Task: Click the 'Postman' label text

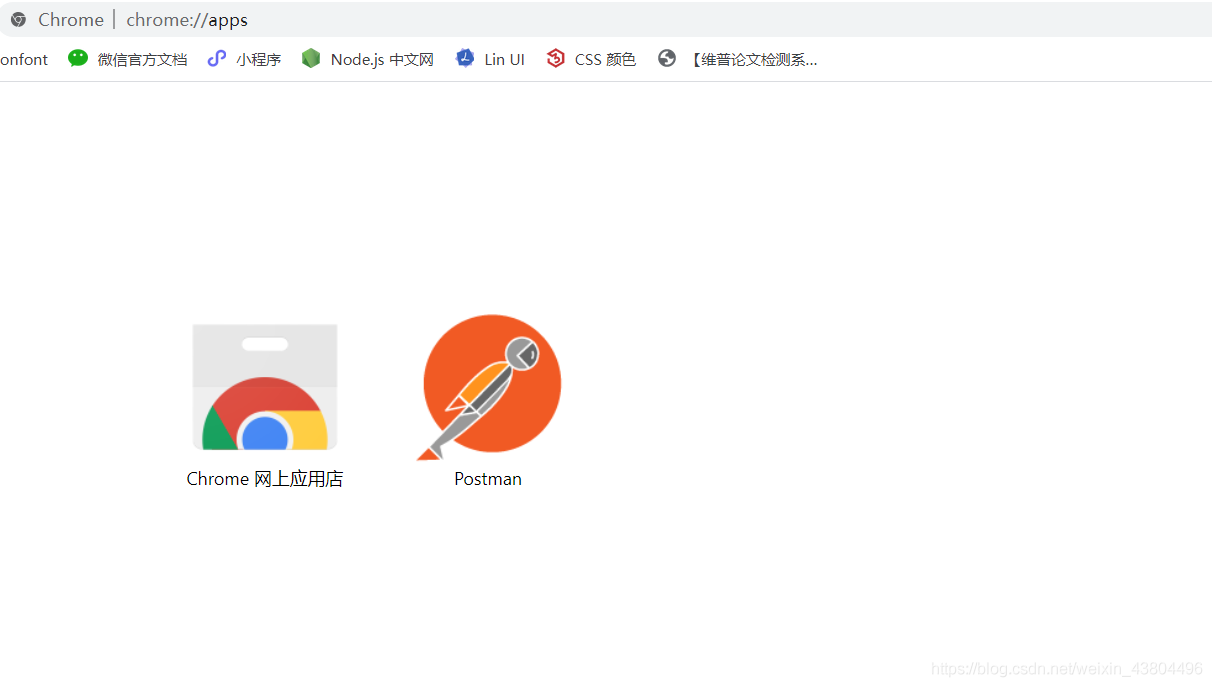Action: pos(488,479)
